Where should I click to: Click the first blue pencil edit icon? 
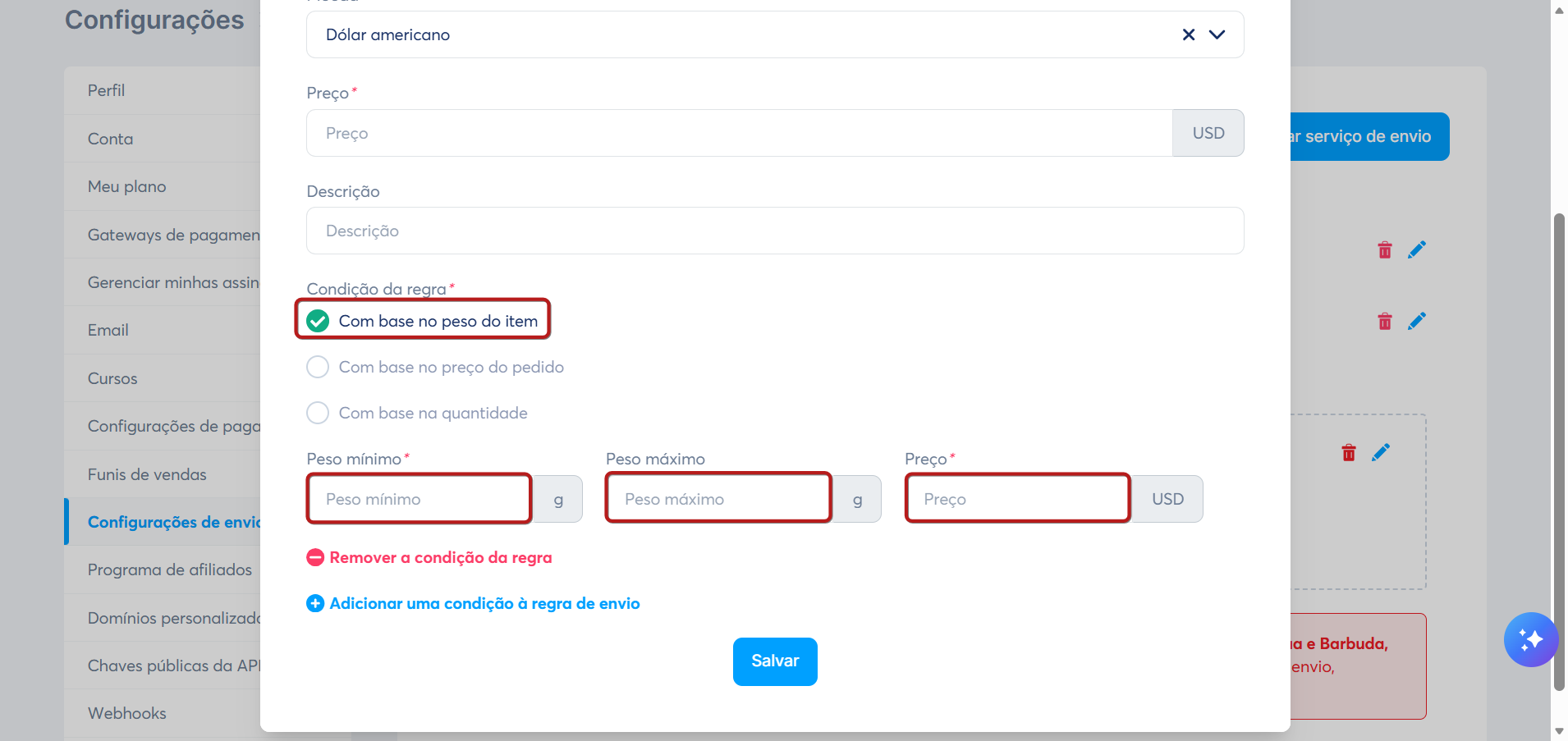(x=1417, y=250)
